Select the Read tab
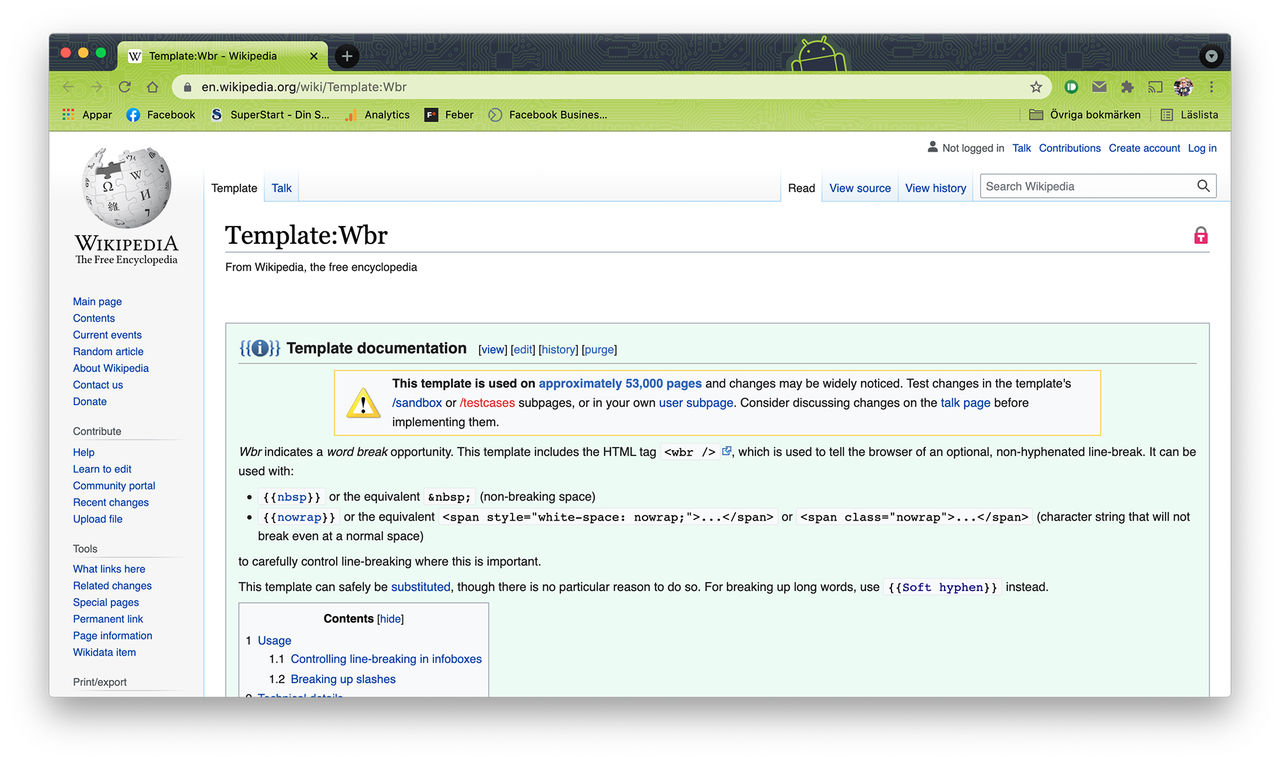The width and height of the screenshot is (1280, 762). click(802, 188)
